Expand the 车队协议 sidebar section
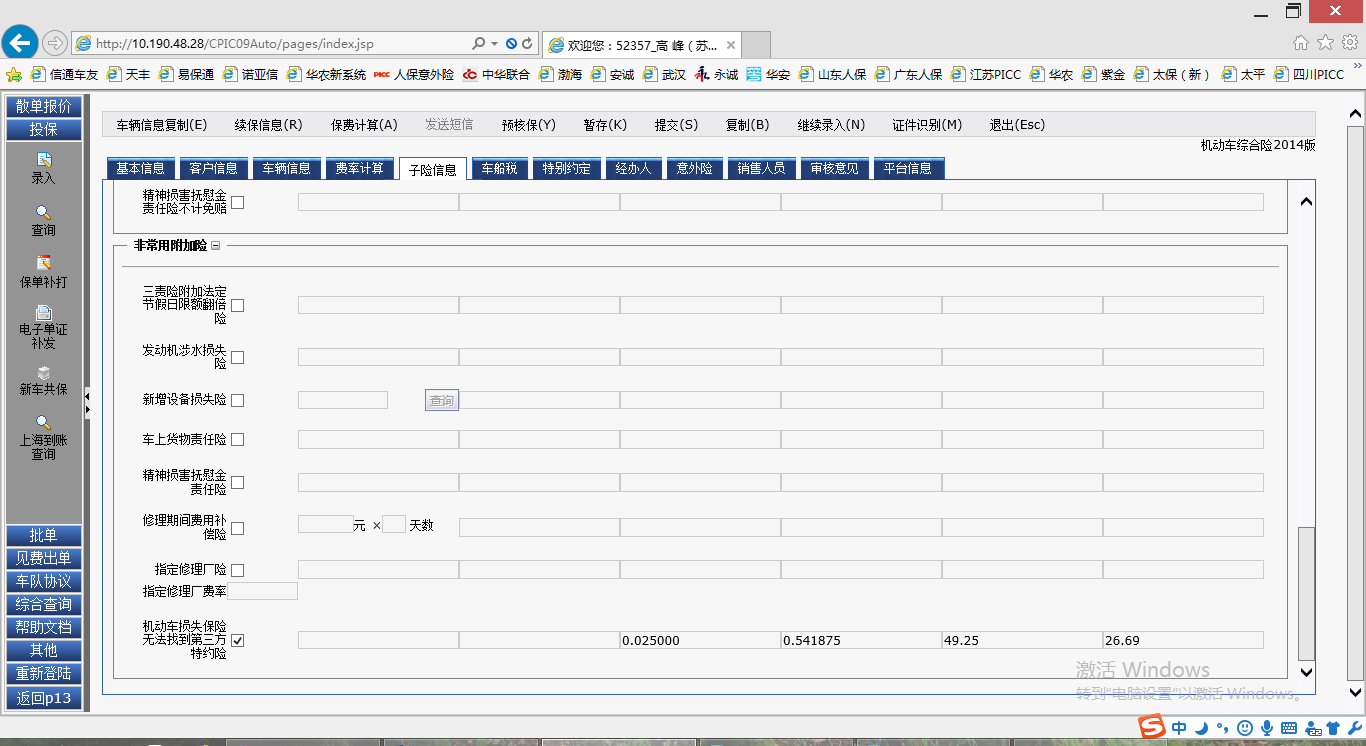The image size is (1366, 746). pos(44,582)
